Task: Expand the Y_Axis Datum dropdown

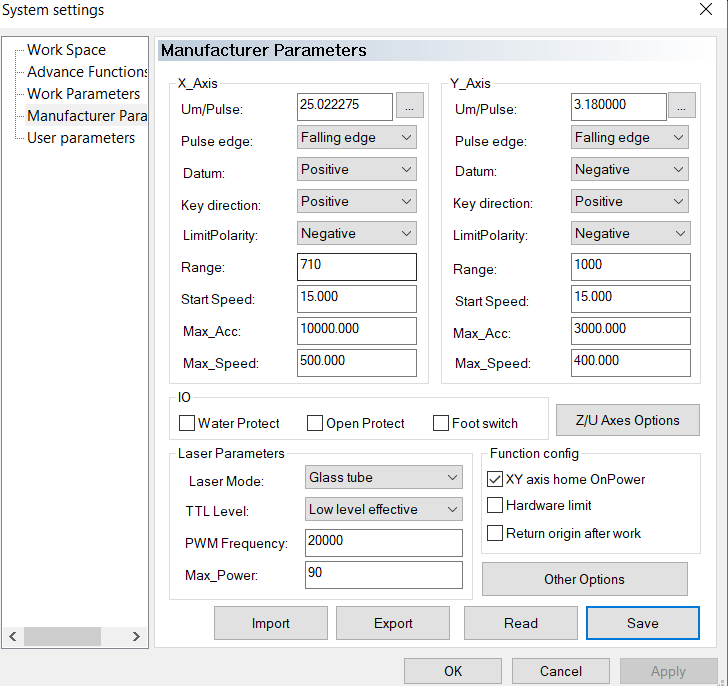Action: (630, 170)
